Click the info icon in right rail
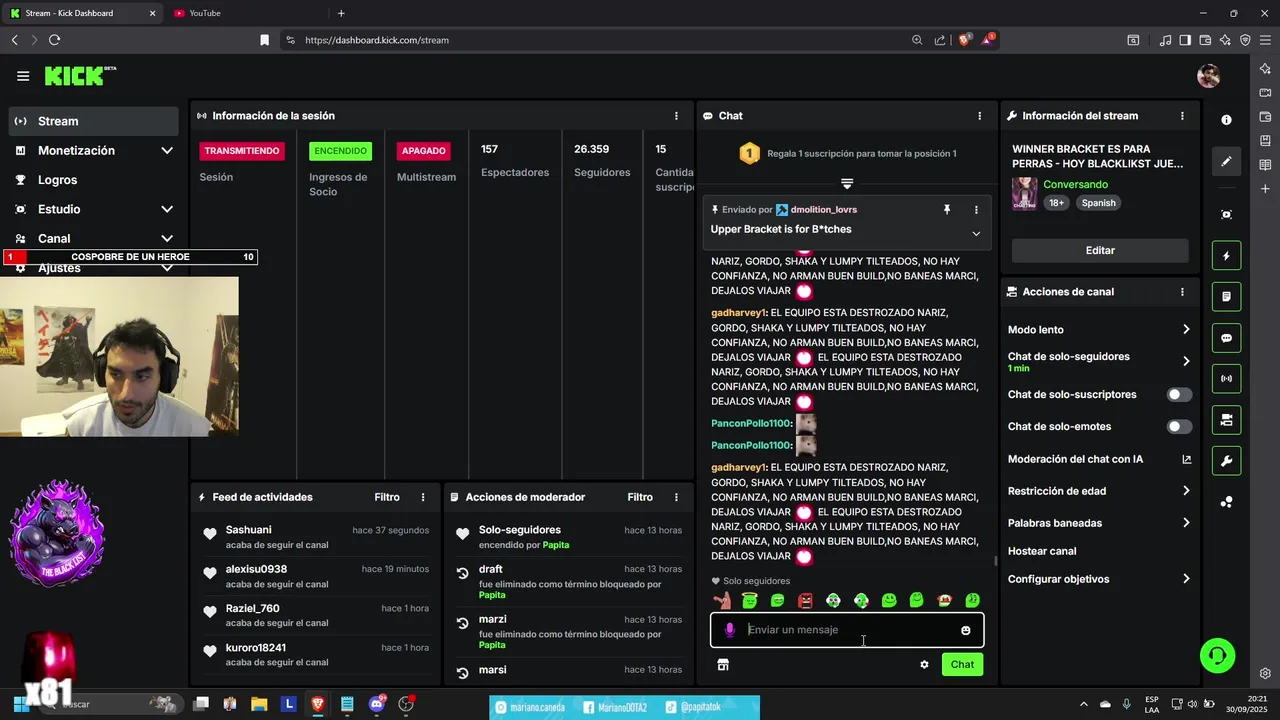Viewport: 1280px width, 720px height. click(1227, 119)
